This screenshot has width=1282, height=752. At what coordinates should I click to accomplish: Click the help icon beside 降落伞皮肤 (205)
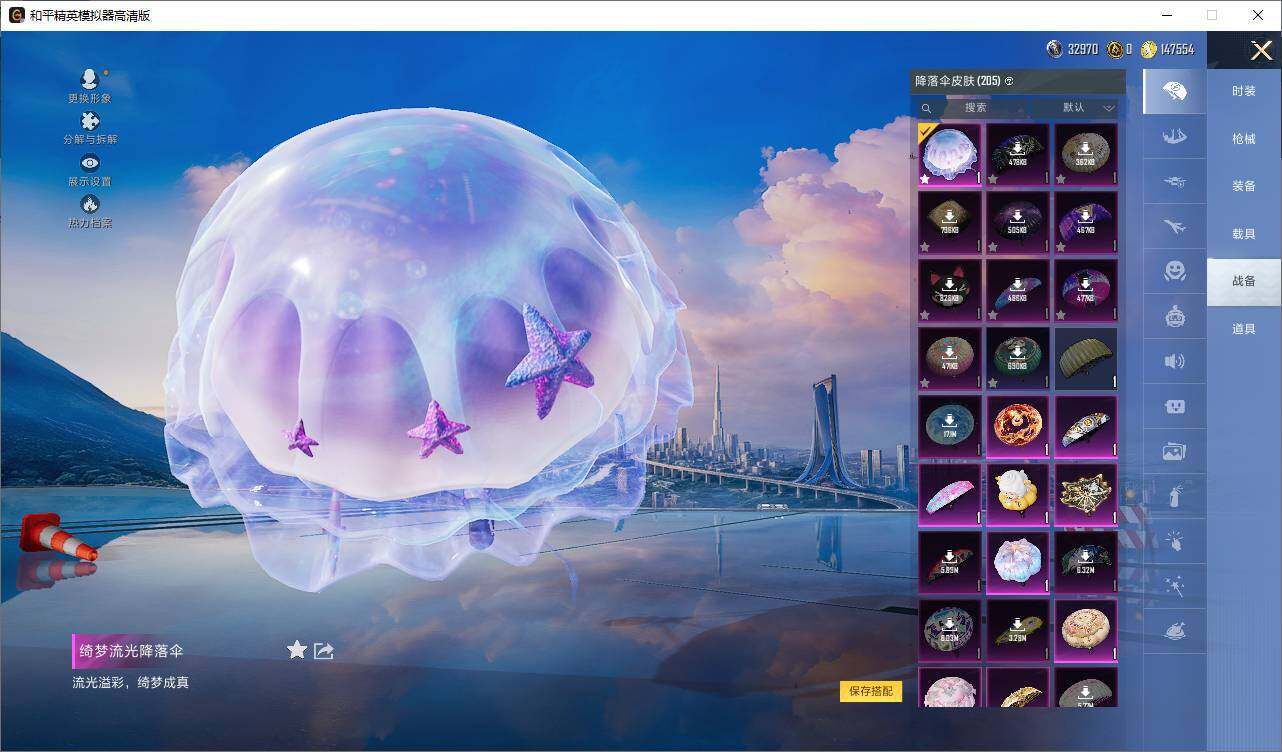[1009, 81]
